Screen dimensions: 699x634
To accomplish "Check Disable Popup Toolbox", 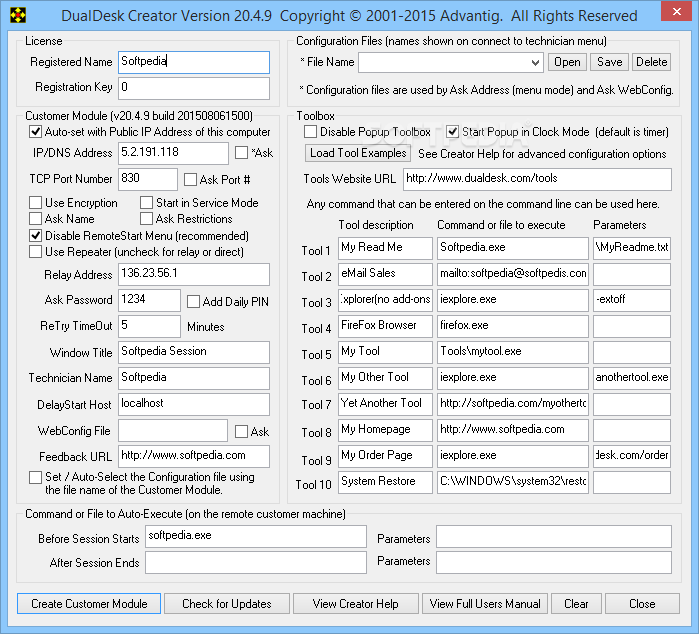I will [x=310, y=132].
